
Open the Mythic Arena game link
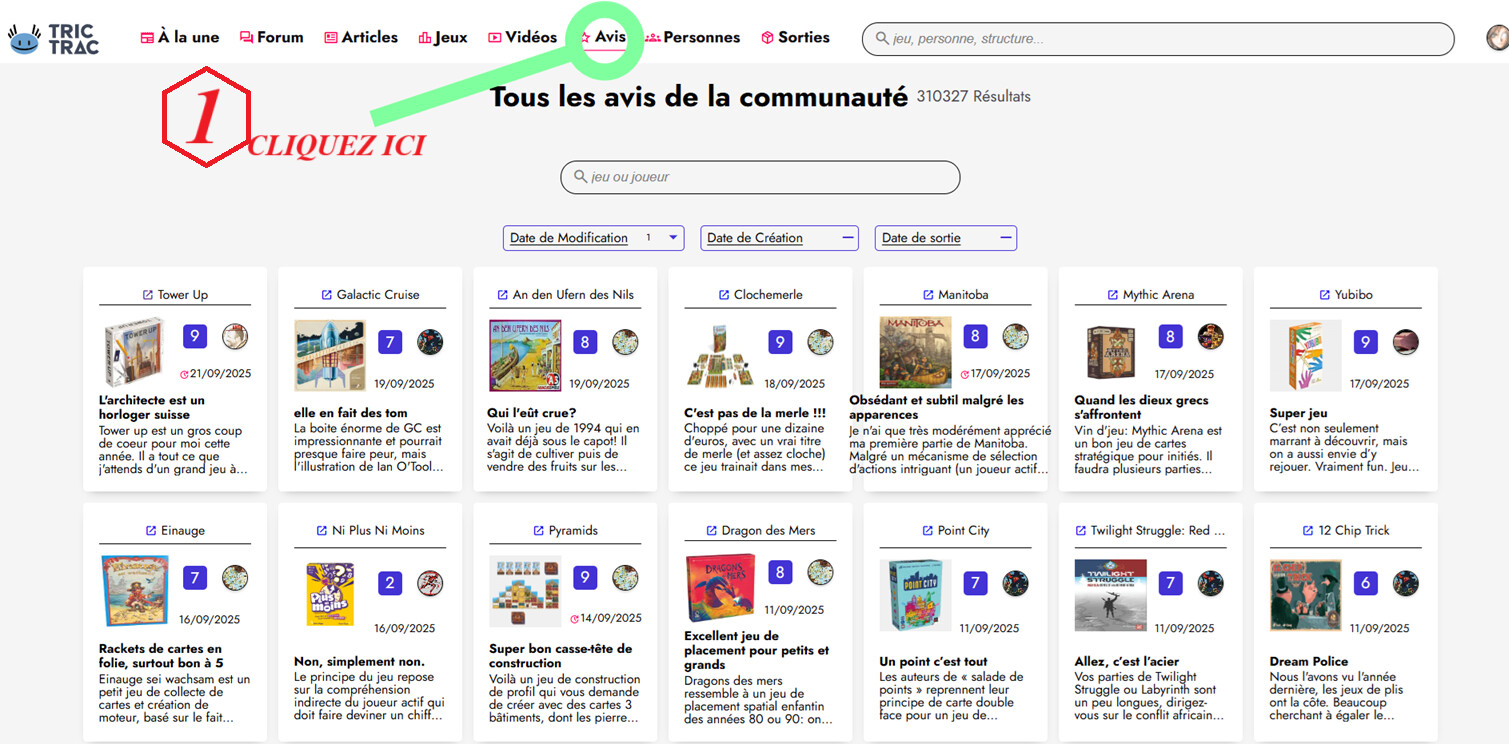(1150, 295)
